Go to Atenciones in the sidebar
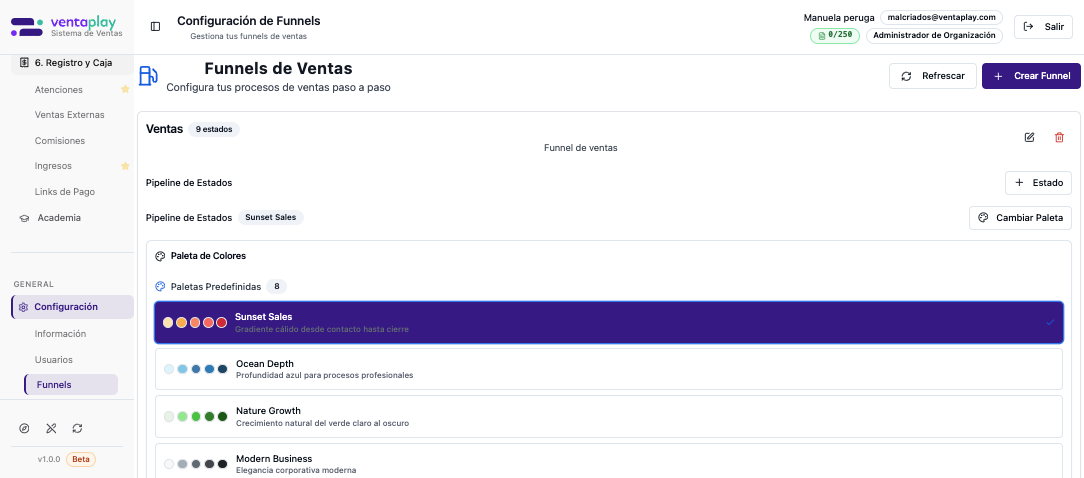 pyautogui.click(x=59, y=89)
